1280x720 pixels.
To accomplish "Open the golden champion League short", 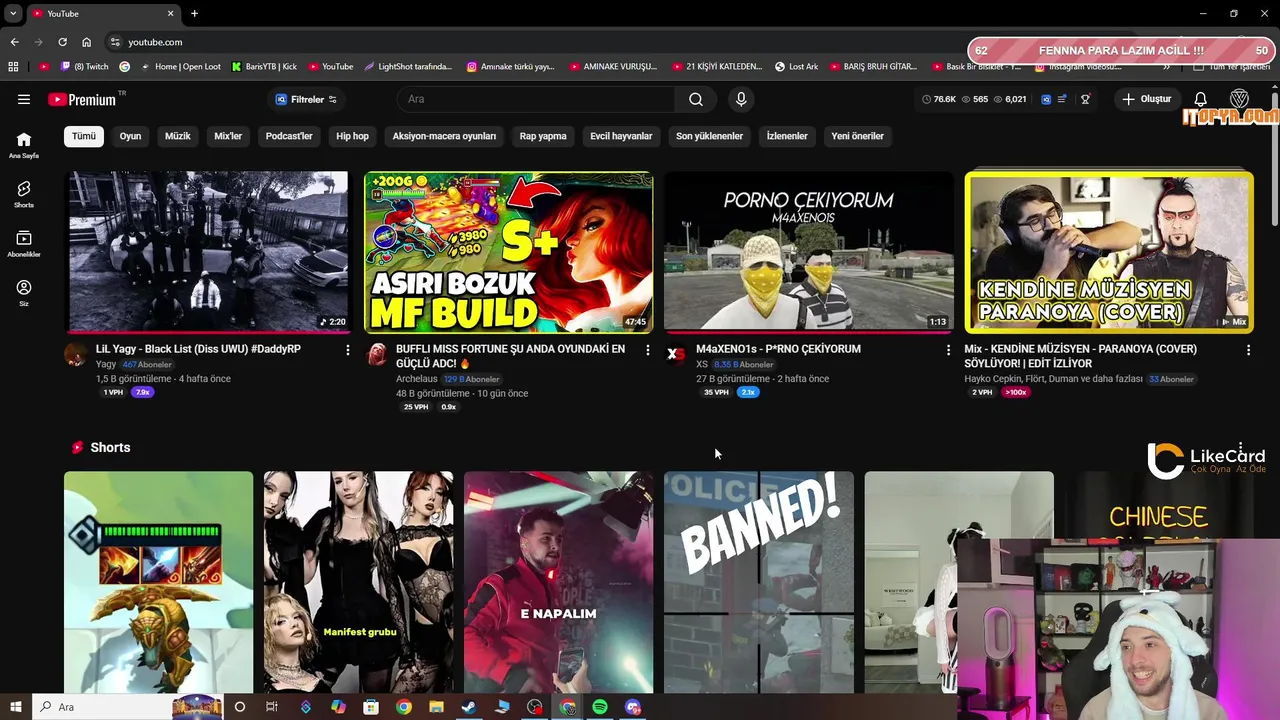I will point(158,582).
